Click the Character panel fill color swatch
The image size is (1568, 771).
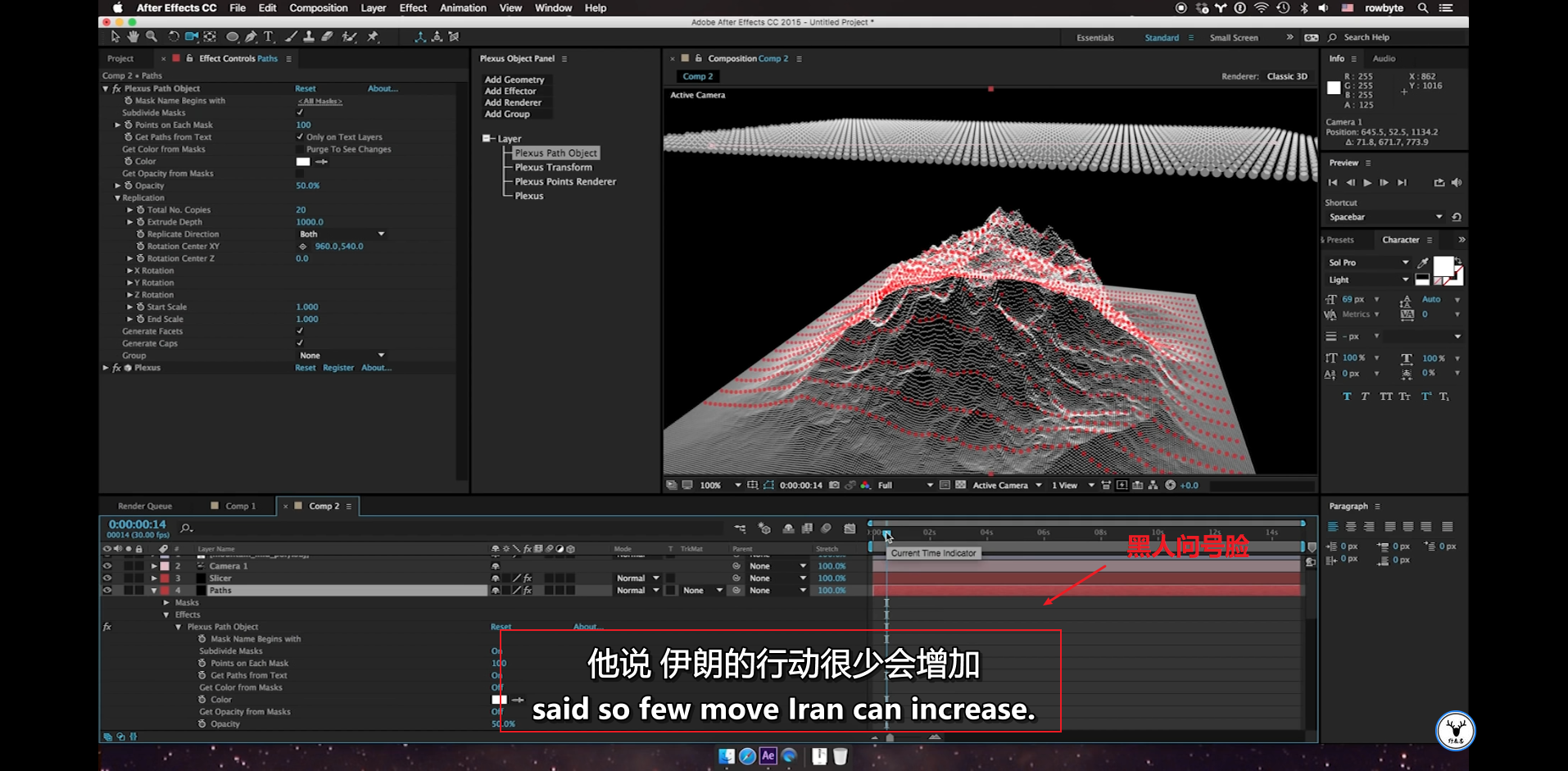point(1443,266)
